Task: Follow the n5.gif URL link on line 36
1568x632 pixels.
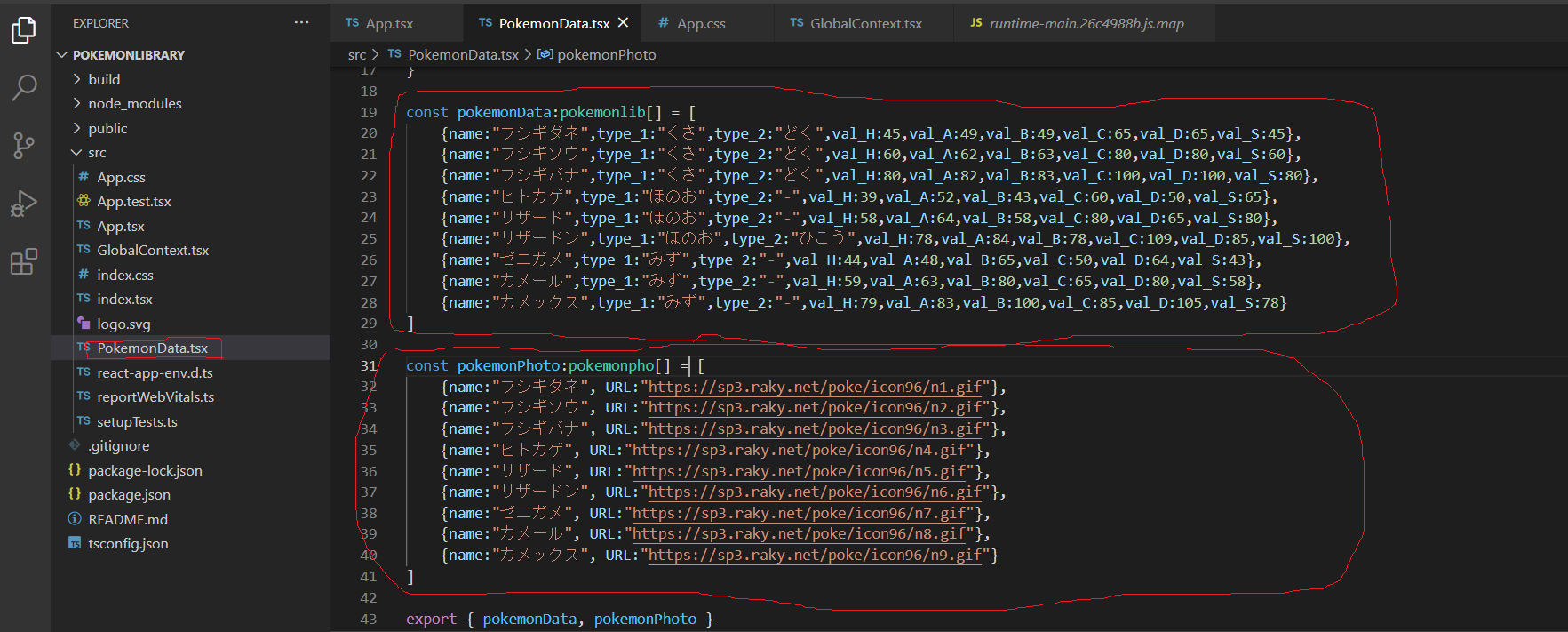Action: (799, 471)
